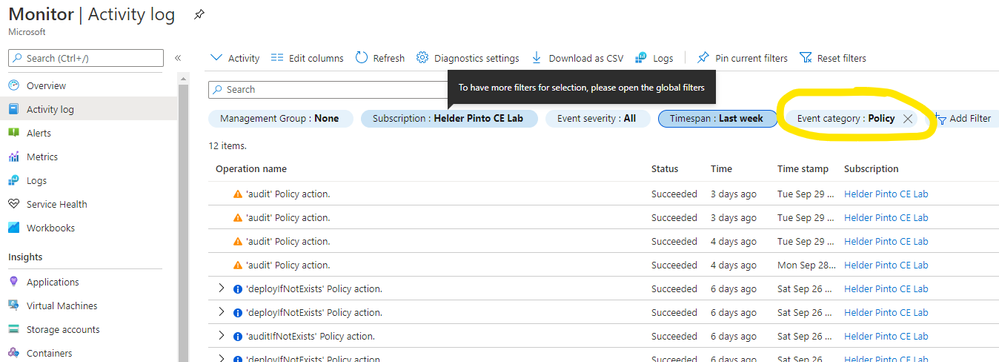Click Reset filters
Screen dimensions: 999x362
click(x=833, y=58)
